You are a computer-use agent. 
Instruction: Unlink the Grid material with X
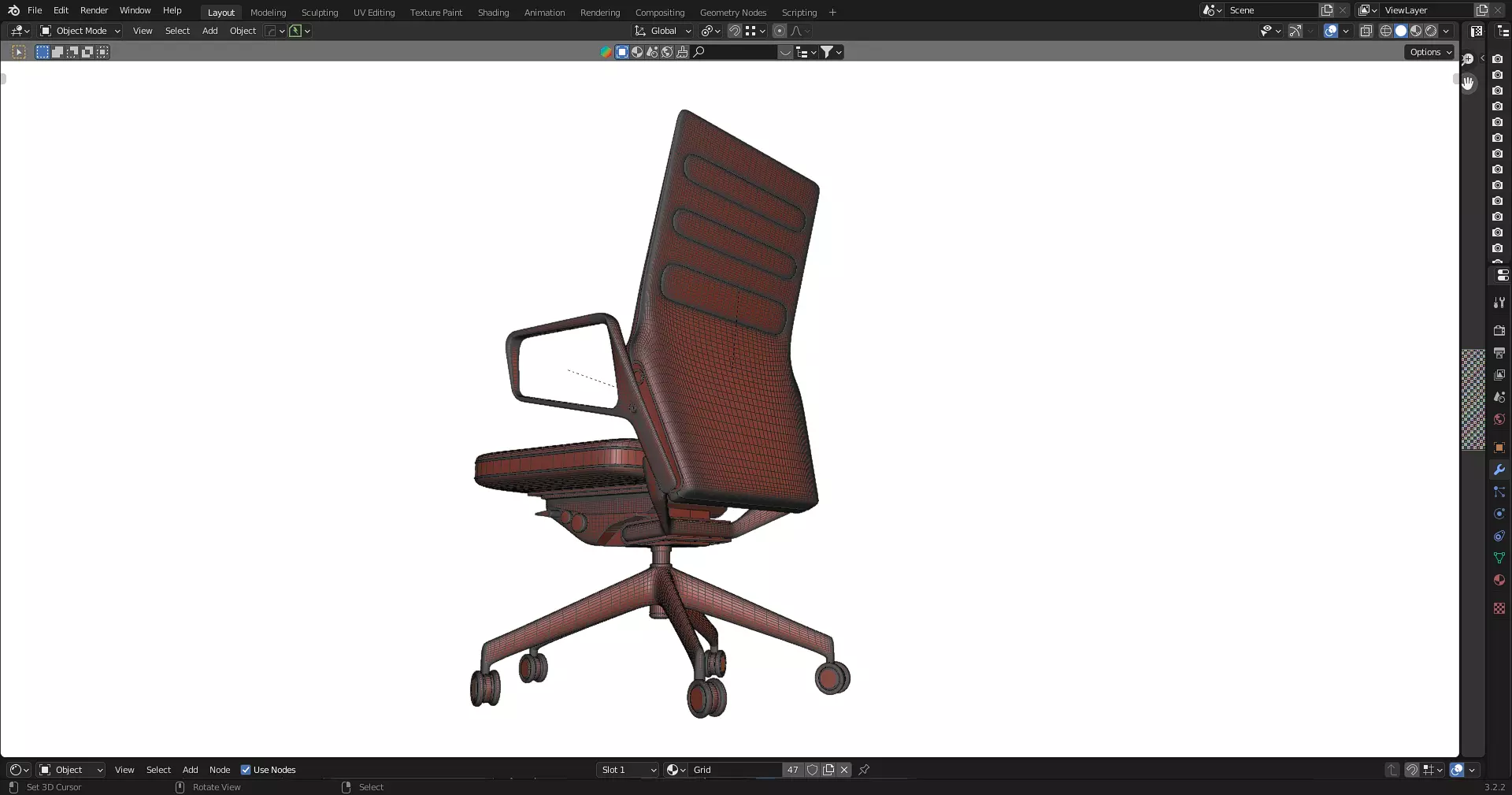click(844, 770)
